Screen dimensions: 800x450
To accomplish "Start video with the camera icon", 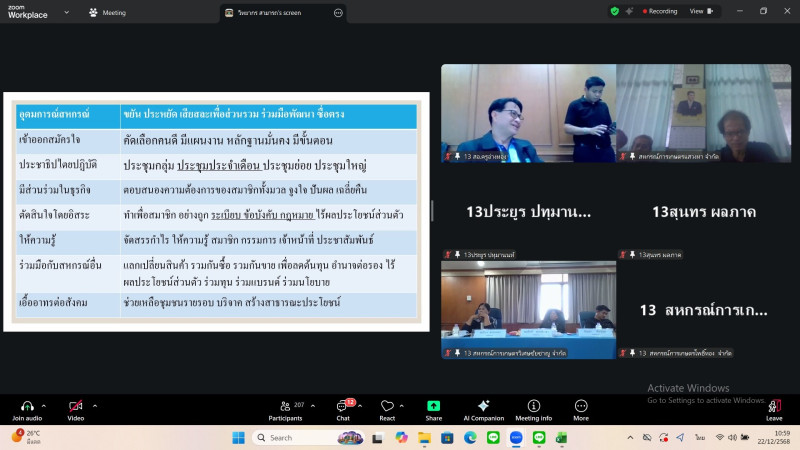I will tap(75, 406).
